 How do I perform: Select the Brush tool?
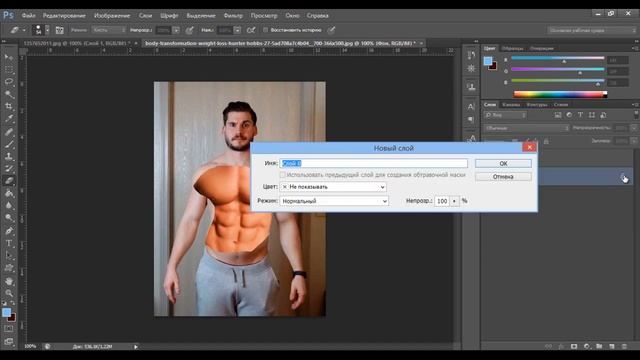[9, 144]
